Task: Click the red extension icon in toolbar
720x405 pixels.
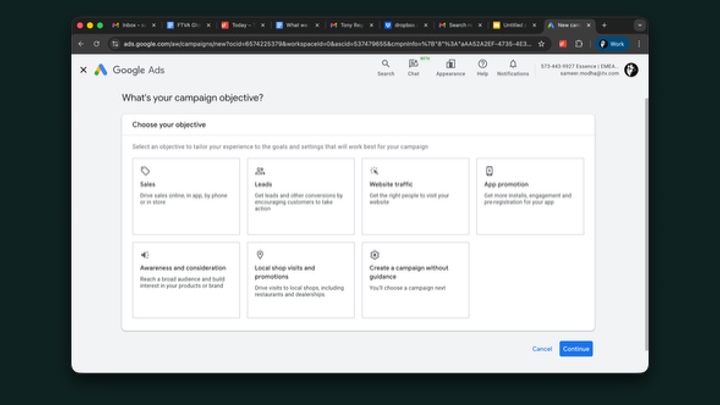Action: coord(563,44)
